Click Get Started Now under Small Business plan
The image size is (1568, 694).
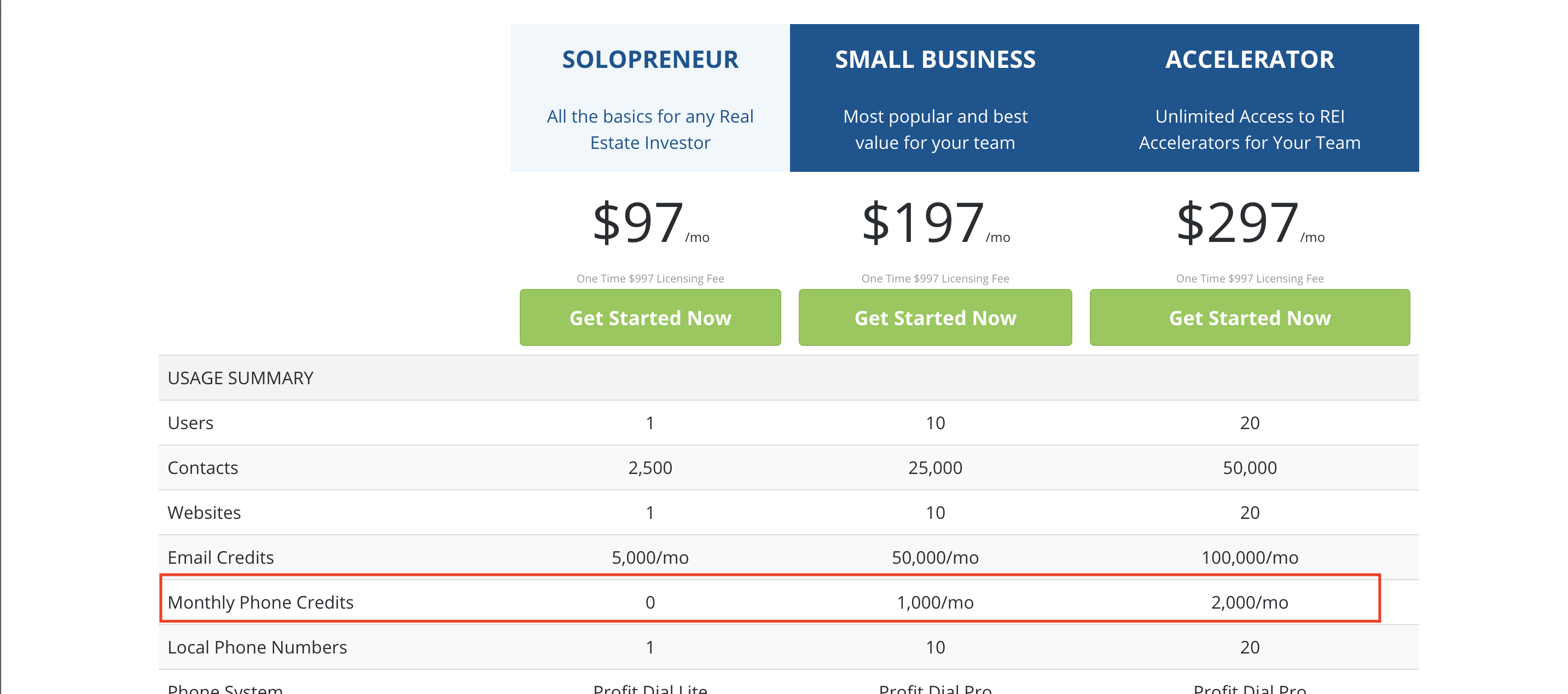[x=934, y=317]
